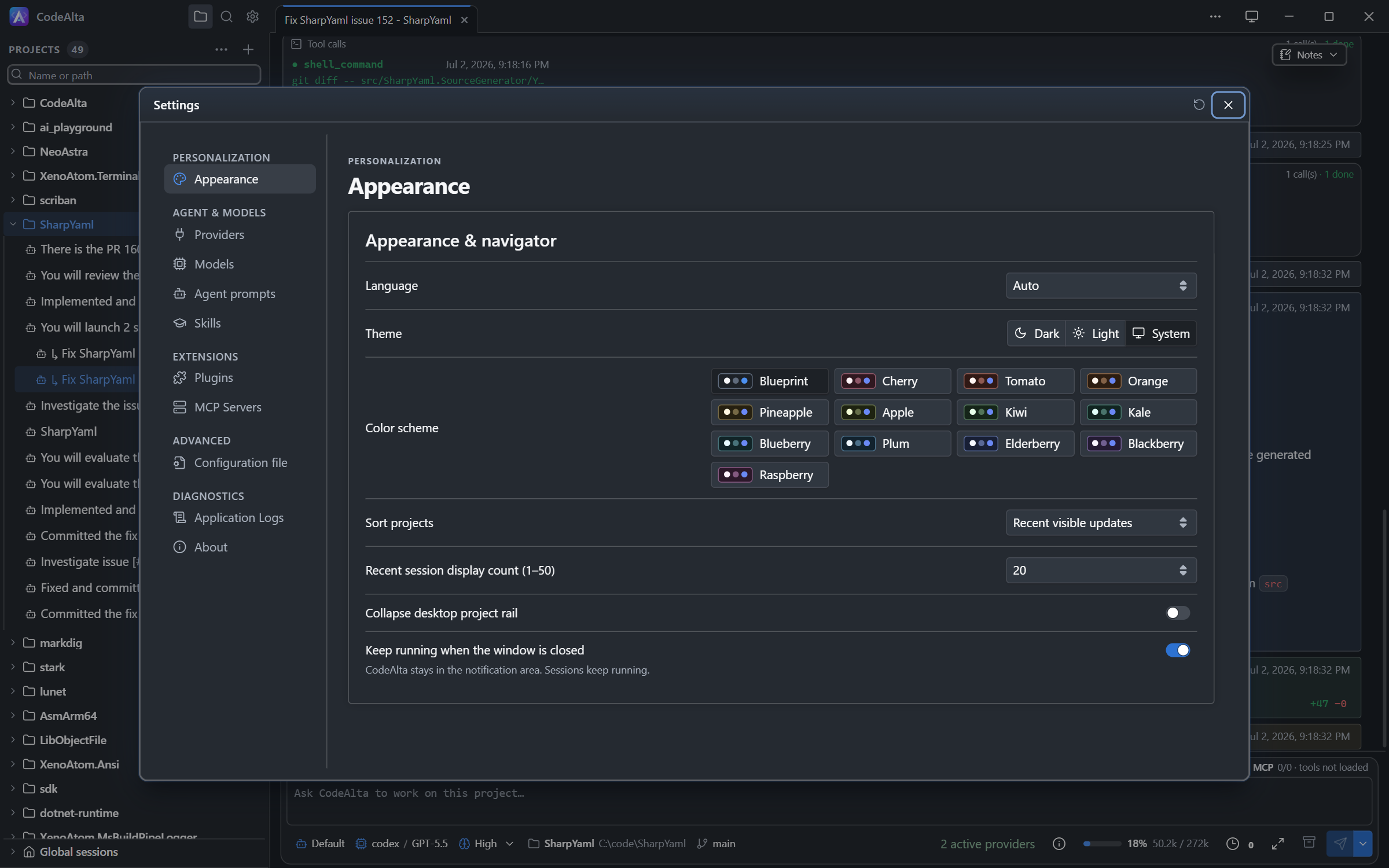Click the archive icon near the send button
This screenshot has height=868, width=1389.
pos(1309,842)
